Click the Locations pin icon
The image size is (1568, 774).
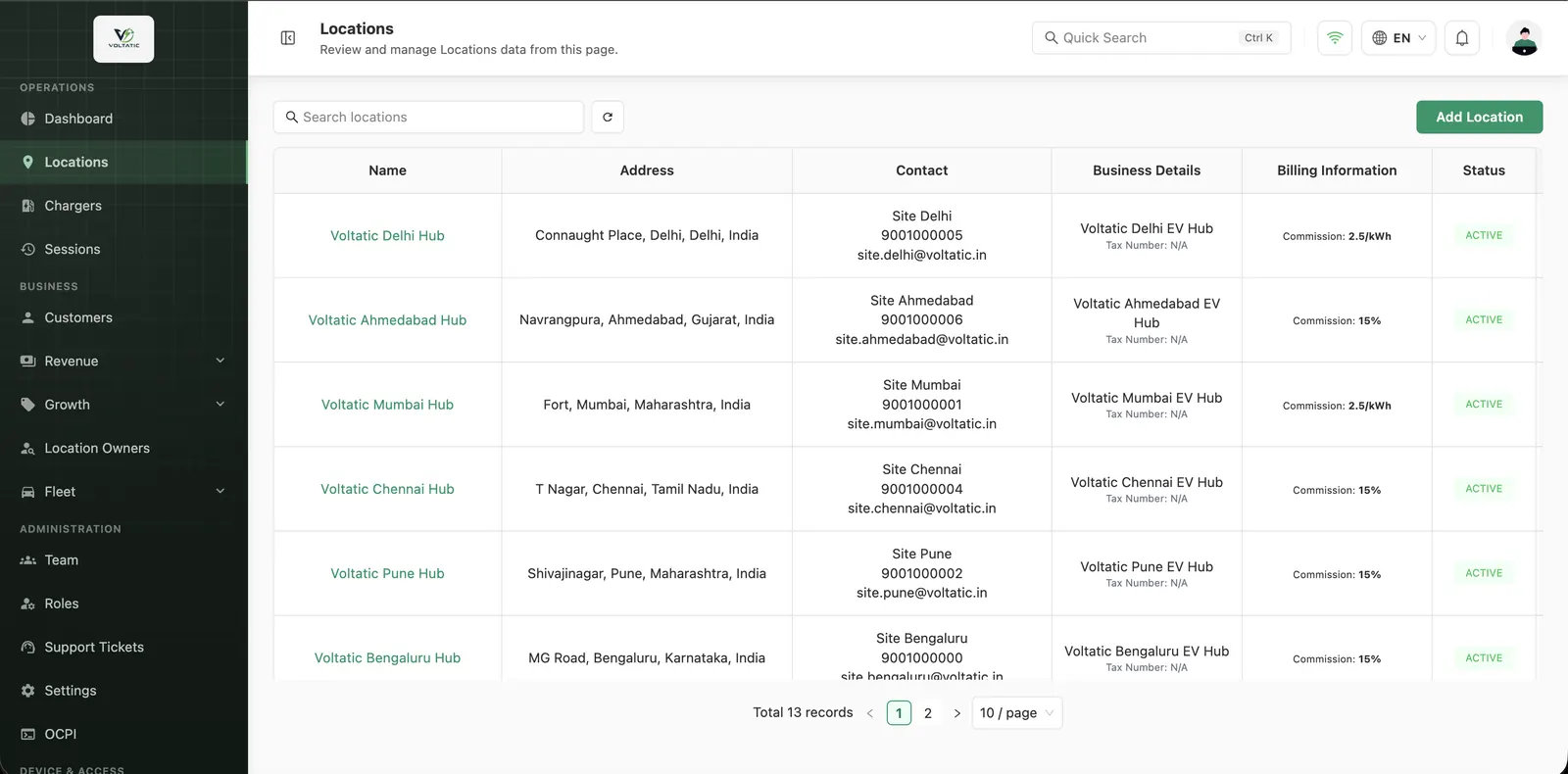click(x=27, y=163)
